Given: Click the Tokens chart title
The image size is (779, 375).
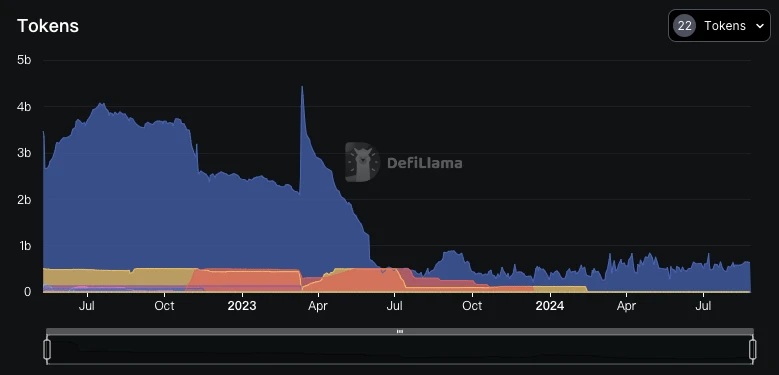Looking at the screenshot, I should click(48, 26).
